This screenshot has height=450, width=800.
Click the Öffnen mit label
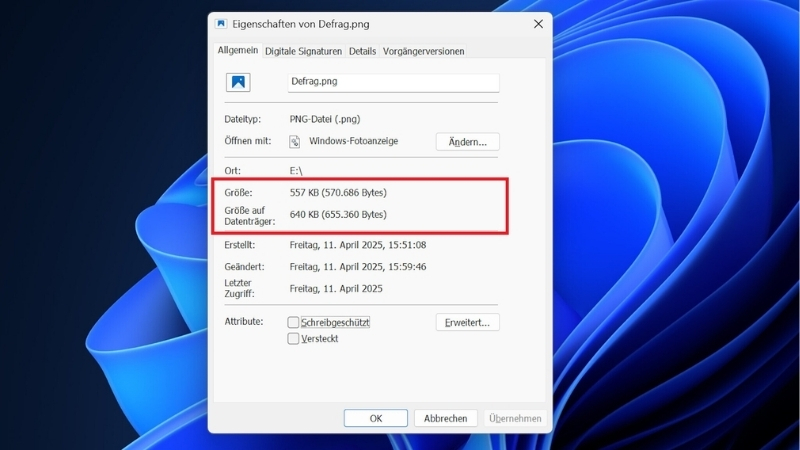pyautogui.click(x=248, y=141)
